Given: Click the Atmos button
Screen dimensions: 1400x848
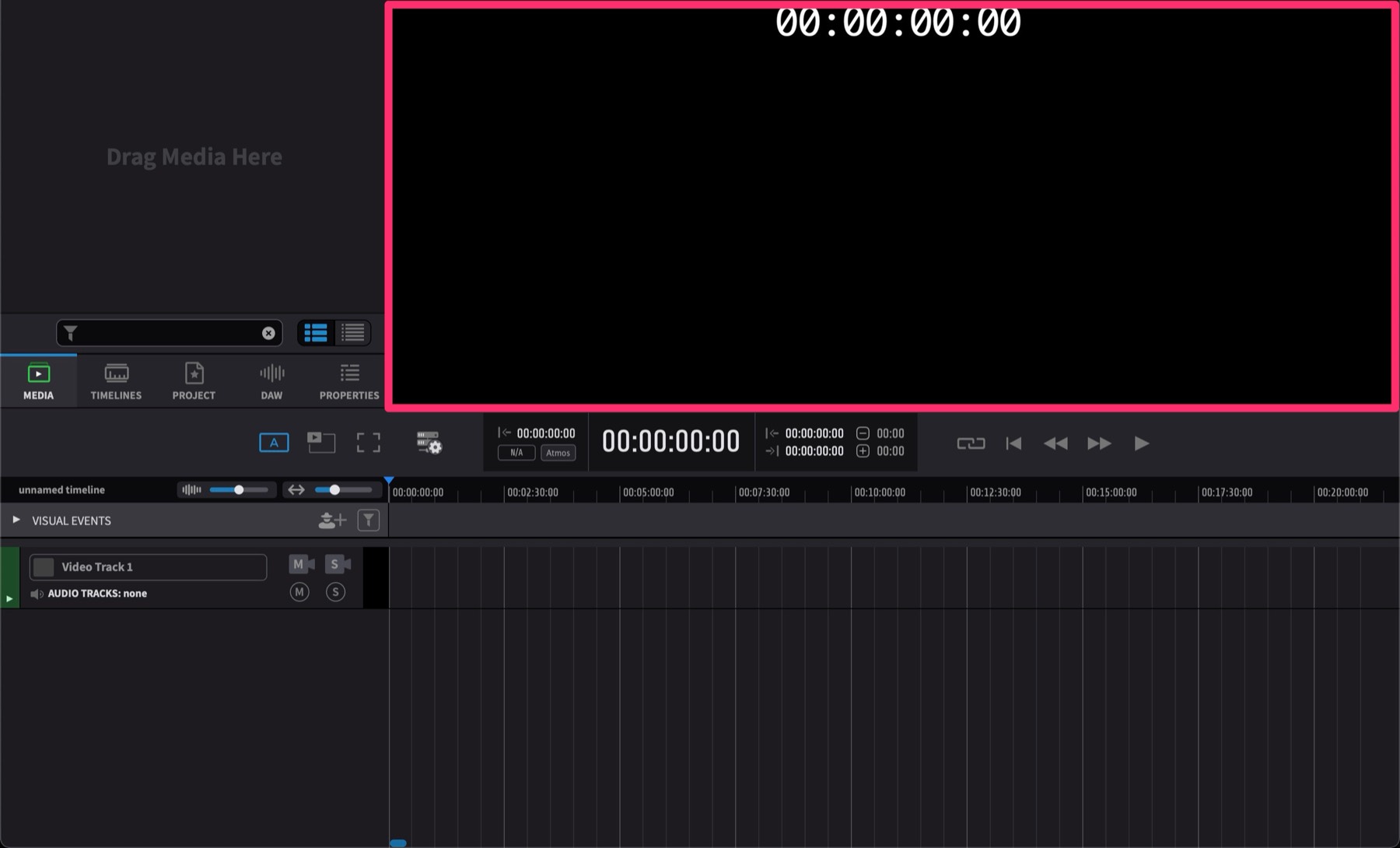Looking at the screenshot, I should tap(558, 453).
